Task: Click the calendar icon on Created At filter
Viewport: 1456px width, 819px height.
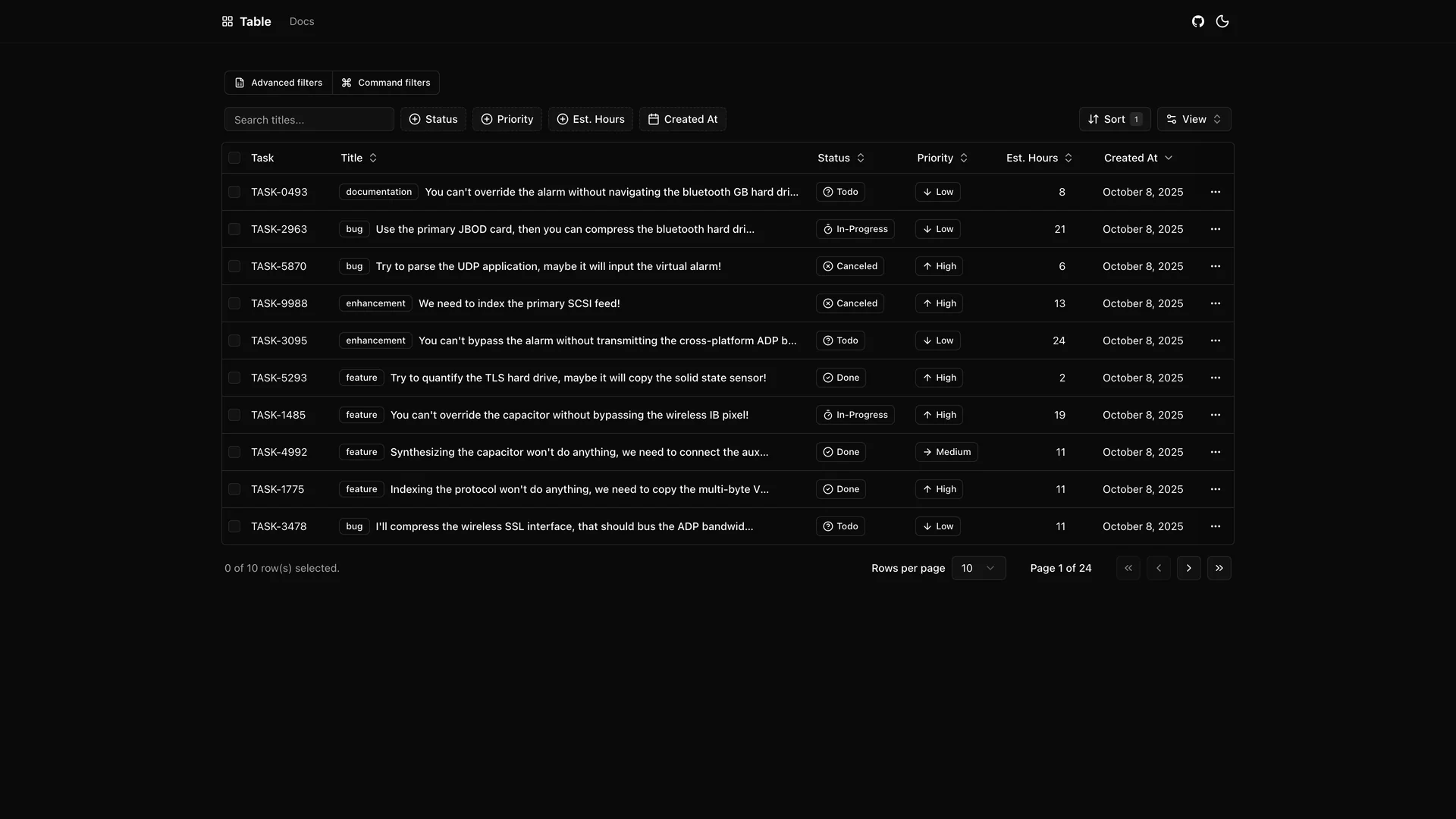Action: tap(654, 119)
